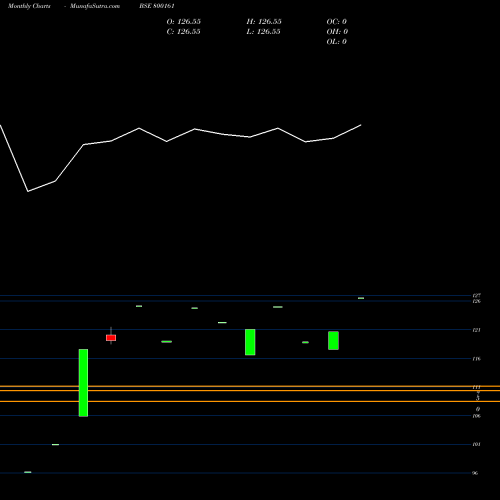This screenshot has height=500, width=500.
Task: Select the close value "C: 126.55"
Action: pyautogui.click(x=183, y=32)
